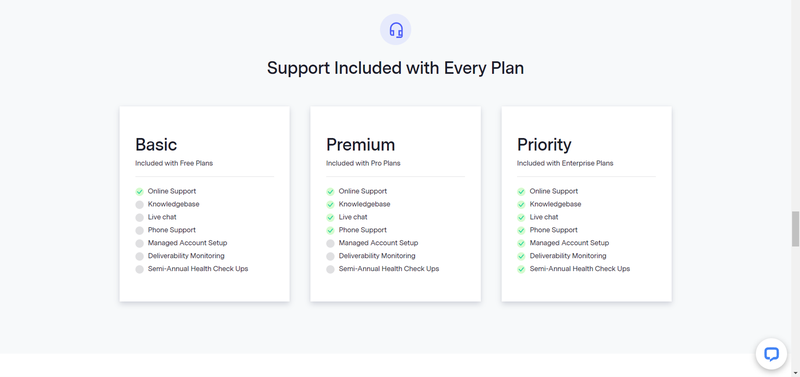Click 'Support Included with Every Plan' heading
Screen dimensions: 800x377
[395, 68]
